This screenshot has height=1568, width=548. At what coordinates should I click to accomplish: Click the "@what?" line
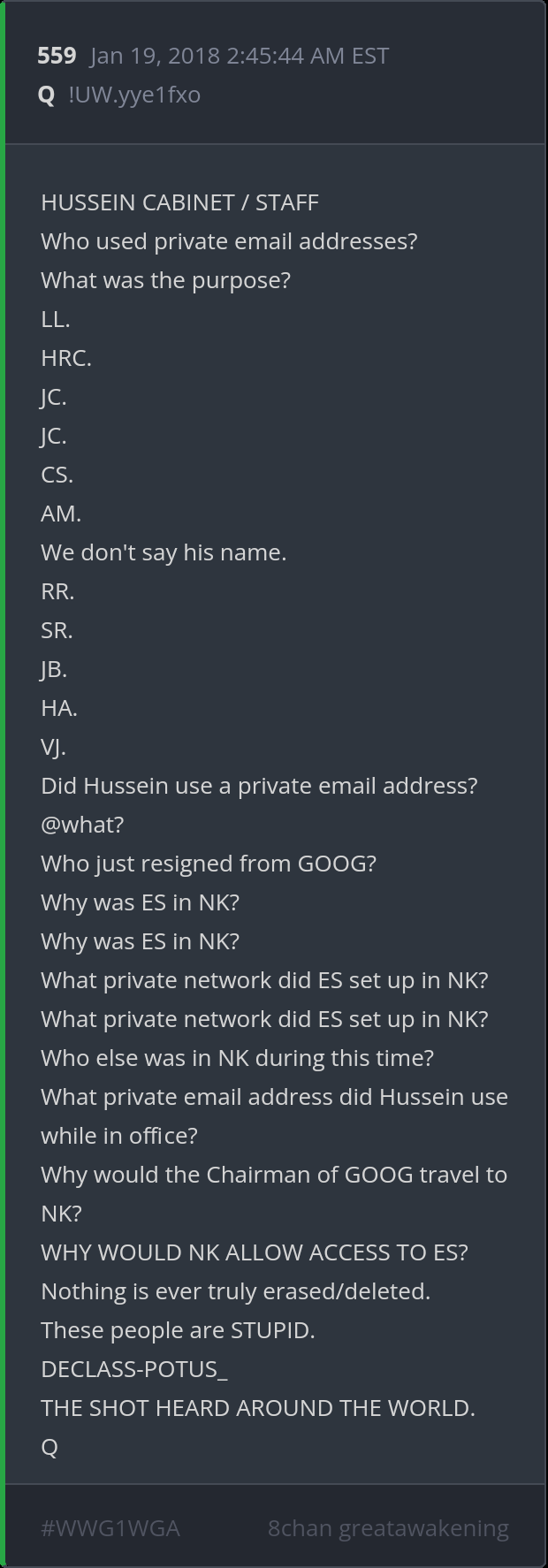coord(82,825)
